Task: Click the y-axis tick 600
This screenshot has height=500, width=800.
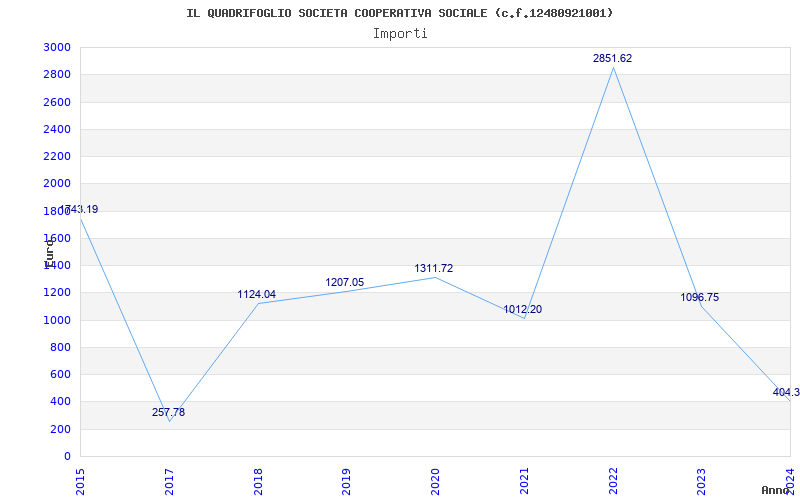Action: [x=61, y=374]
